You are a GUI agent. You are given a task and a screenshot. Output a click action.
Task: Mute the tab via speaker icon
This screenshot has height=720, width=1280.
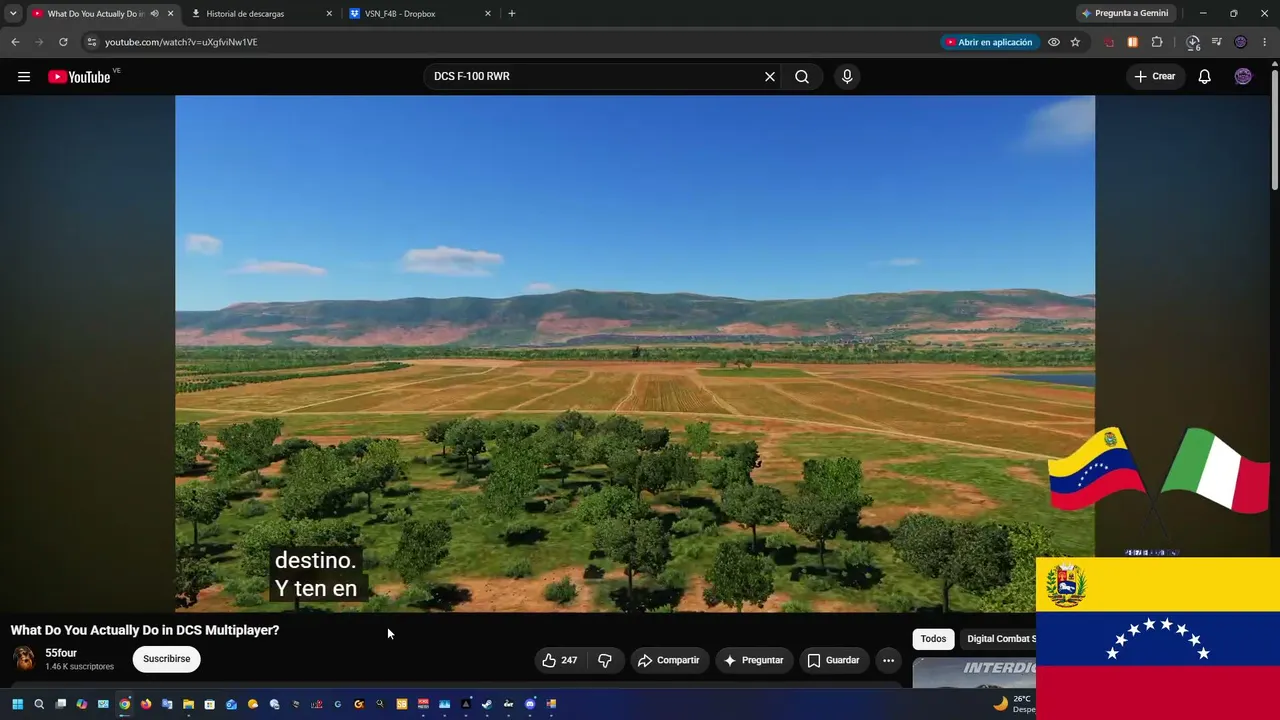(154, 14)
